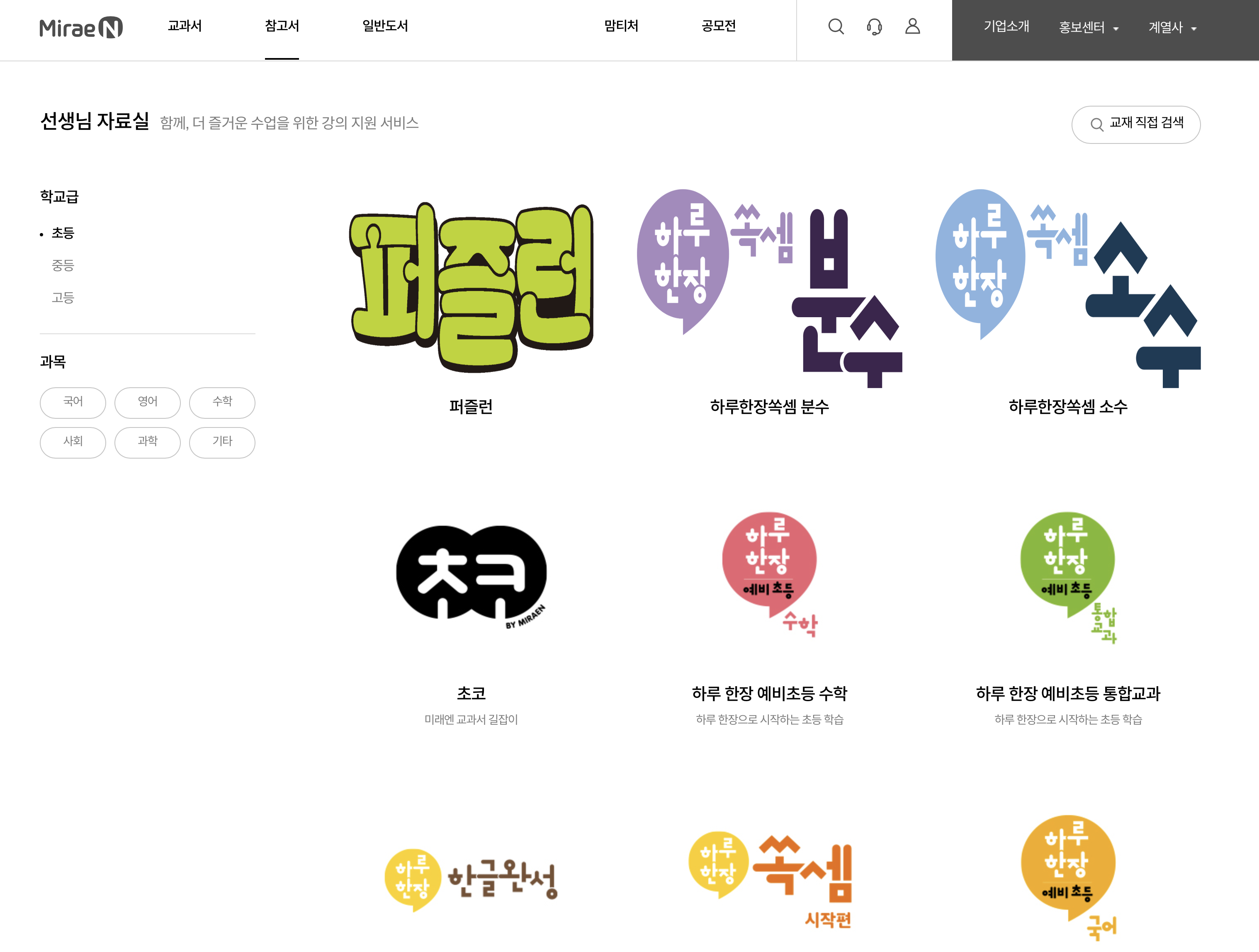Select 고등 school level

(63, 298)
